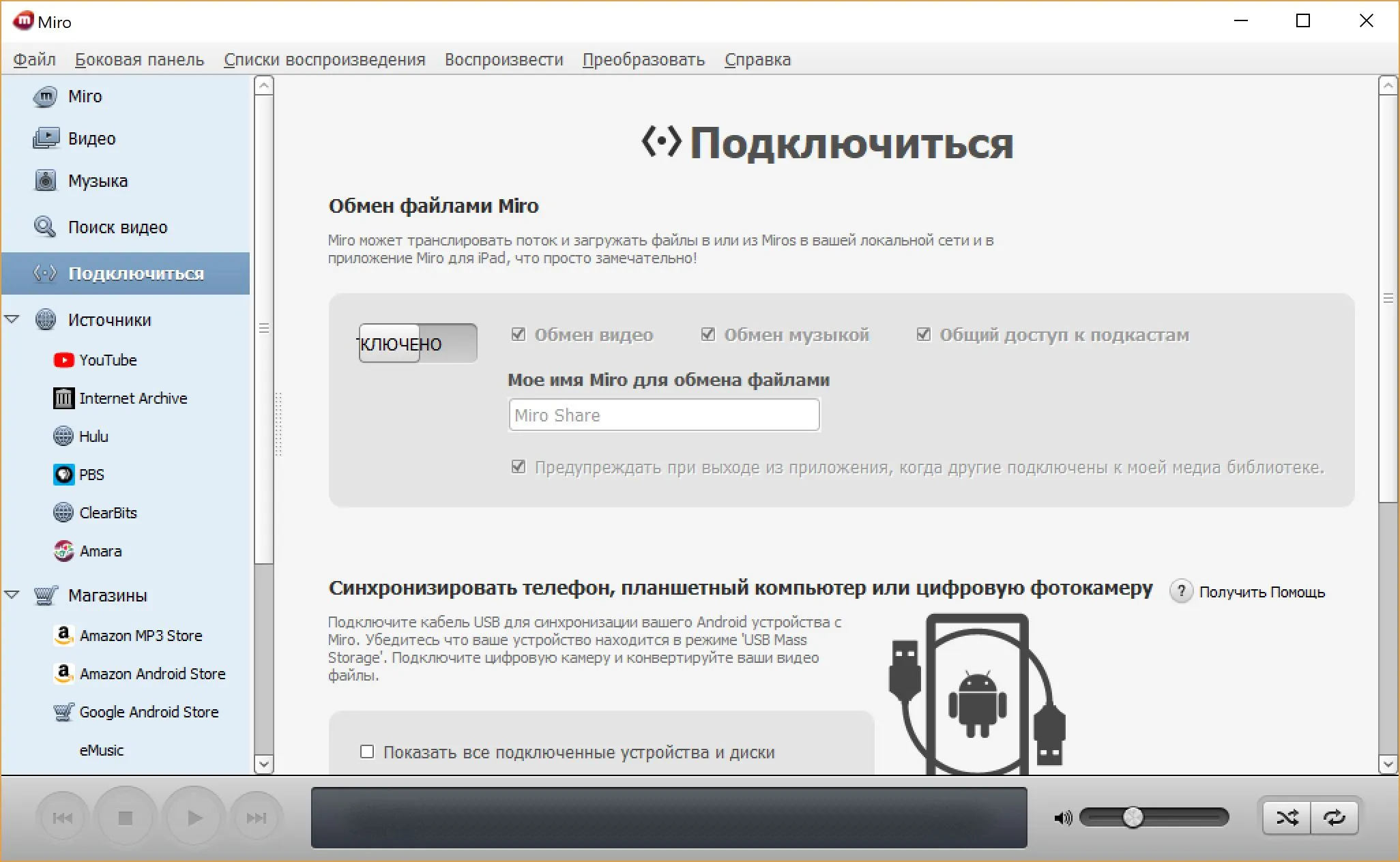Click the Поиск видео magnifier icon
Viewport: 1400px width, 862px height.
(46, 227)
